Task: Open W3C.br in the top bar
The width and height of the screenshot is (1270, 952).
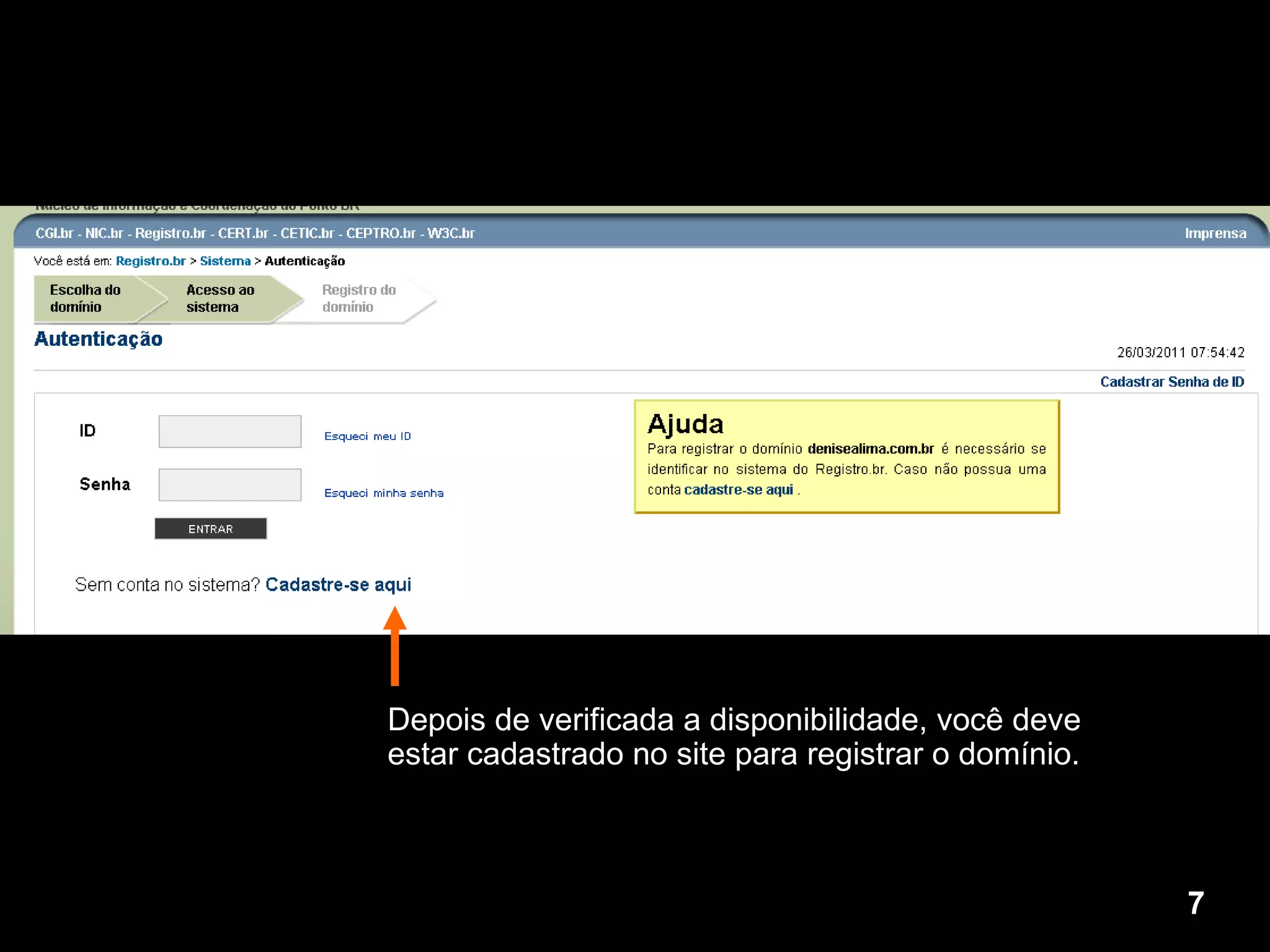Action: click(x=451, y=233)
